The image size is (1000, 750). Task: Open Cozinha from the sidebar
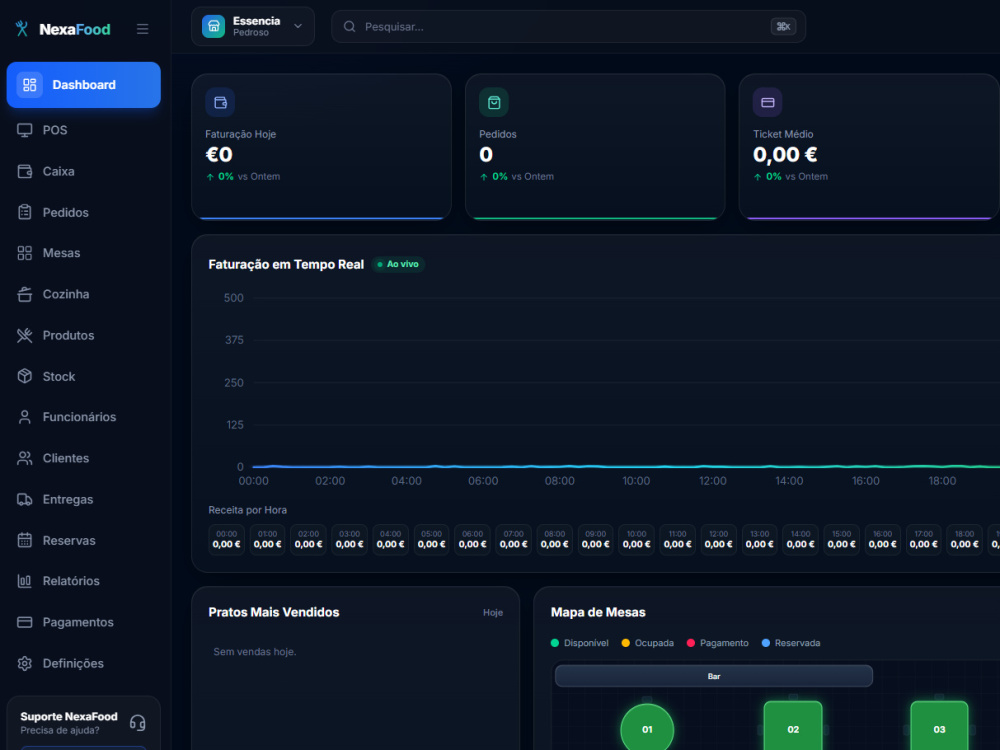point(84,294)
